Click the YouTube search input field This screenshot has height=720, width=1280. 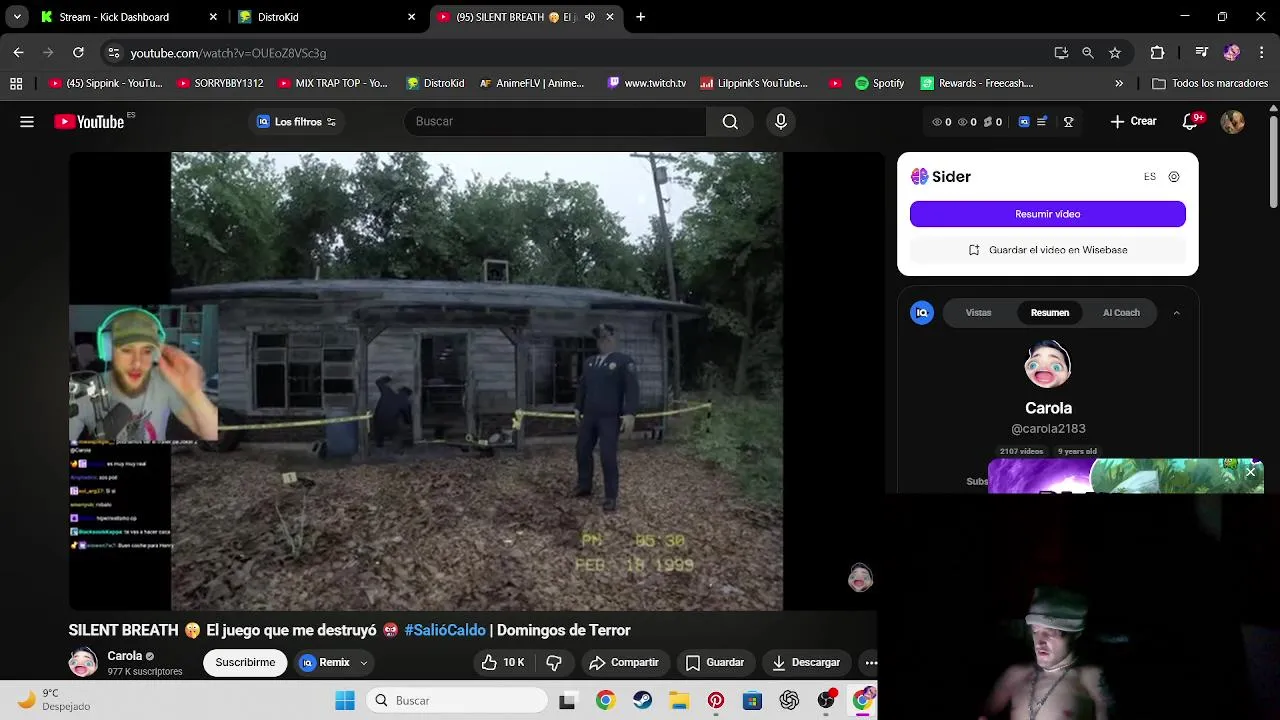555,121
